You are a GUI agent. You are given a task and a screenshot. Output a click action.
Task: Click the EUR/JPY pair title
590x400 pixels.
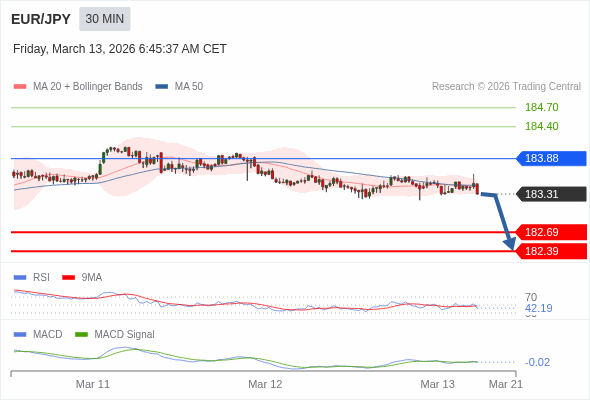[41, 19]
